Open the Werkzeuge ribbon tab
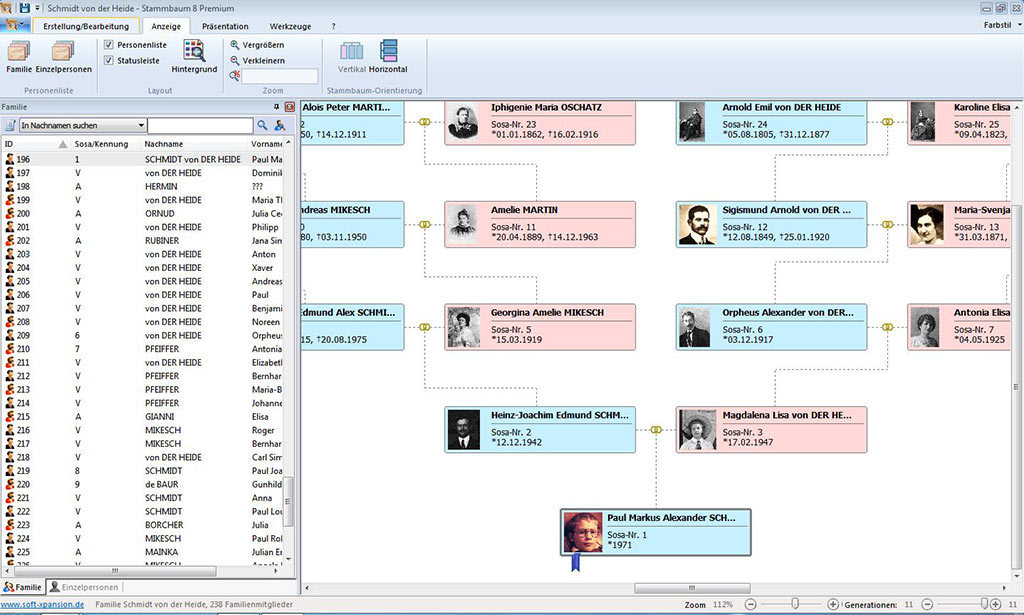1024x615 pixels. 290,26
